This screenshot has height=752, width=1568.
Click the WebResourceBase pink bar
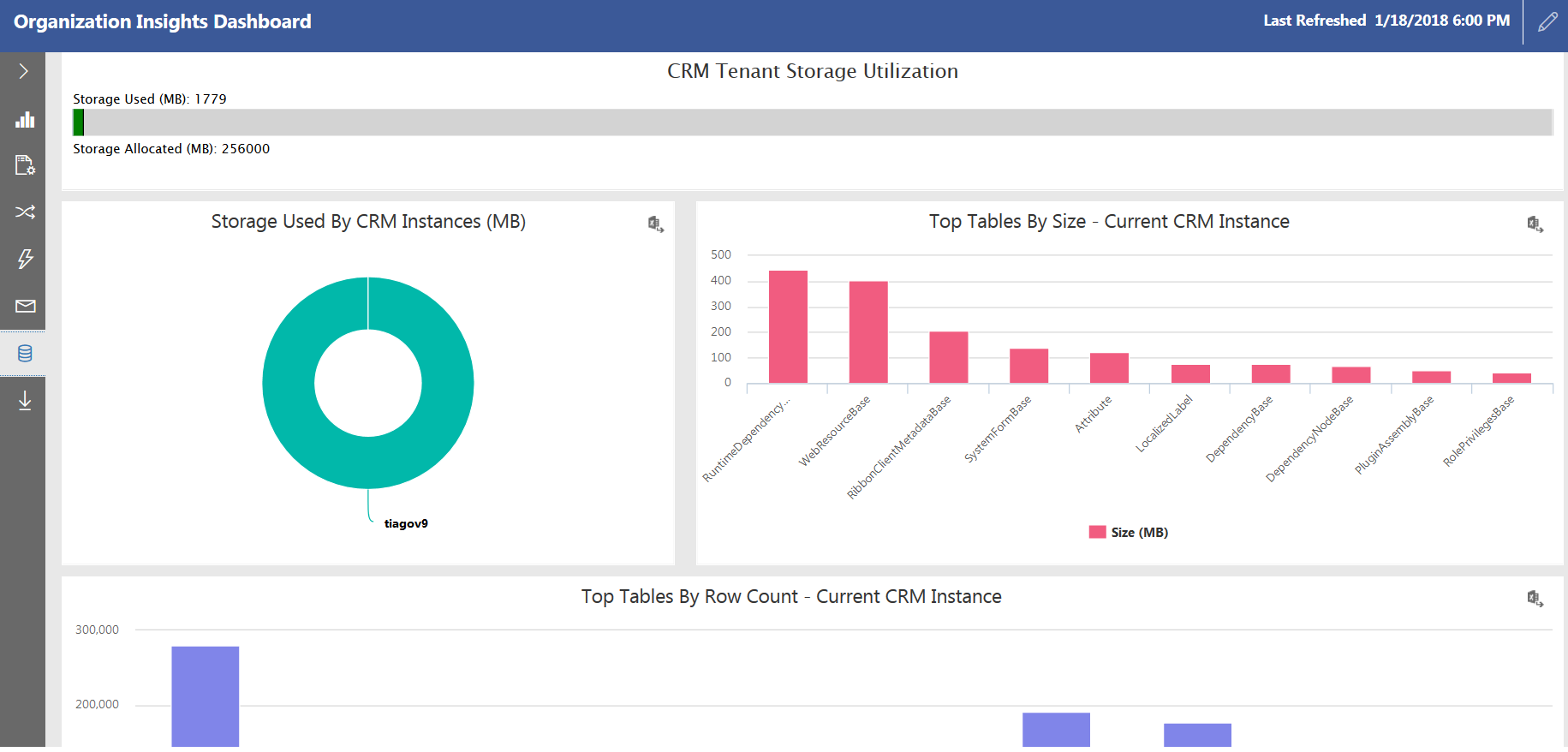[x=868, y=332]
